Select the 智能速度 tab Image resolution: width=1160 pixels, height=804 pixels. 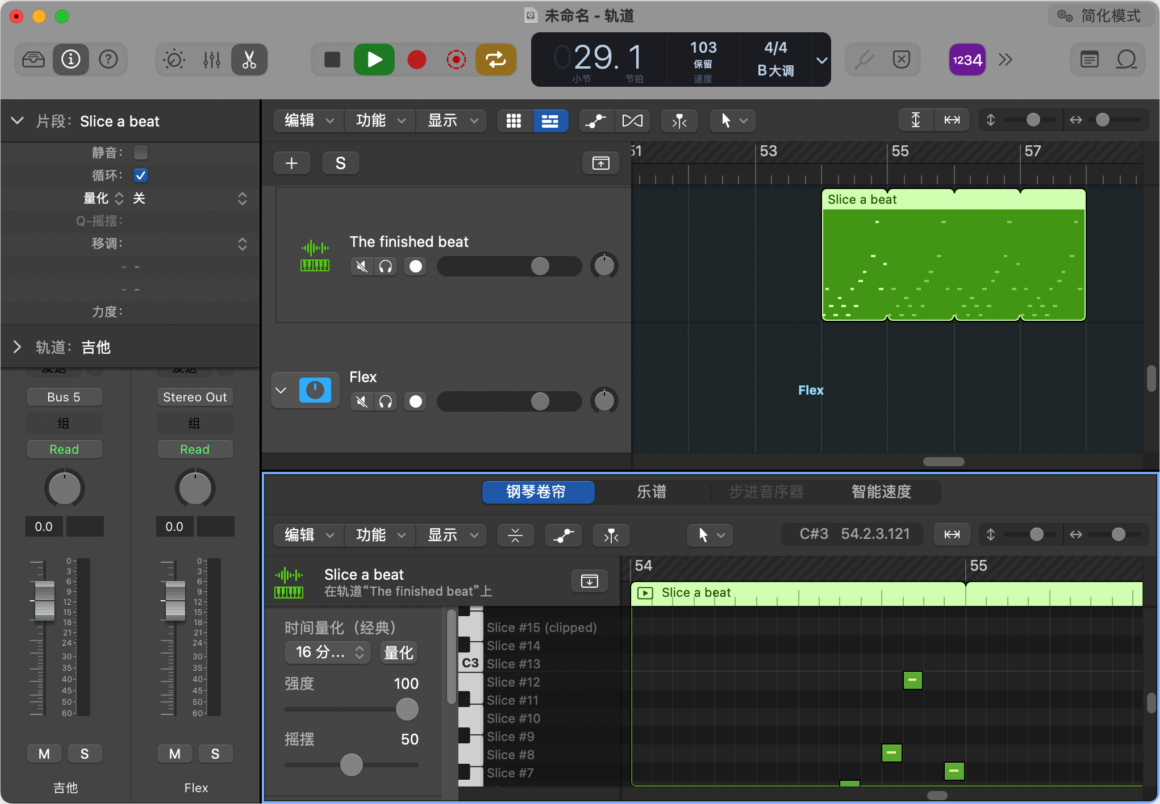[x=881, y=492]
